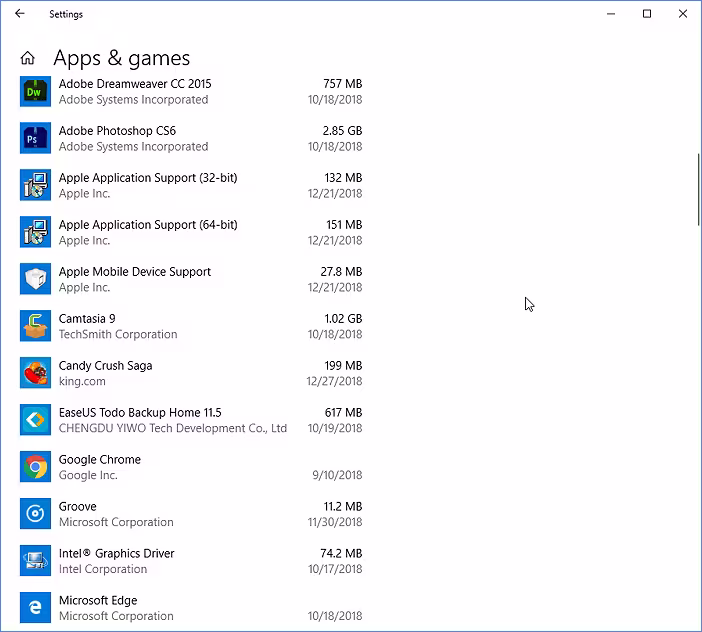Select the Groove entry name
702x632 pixels.
point(77,507)
